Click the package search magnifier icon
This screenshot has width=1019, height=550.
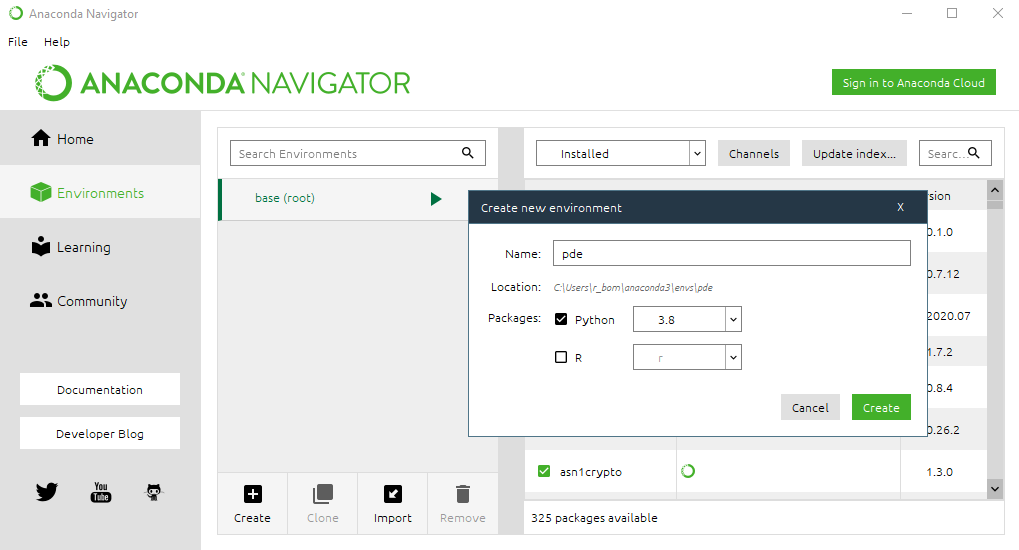pos(974,153)
